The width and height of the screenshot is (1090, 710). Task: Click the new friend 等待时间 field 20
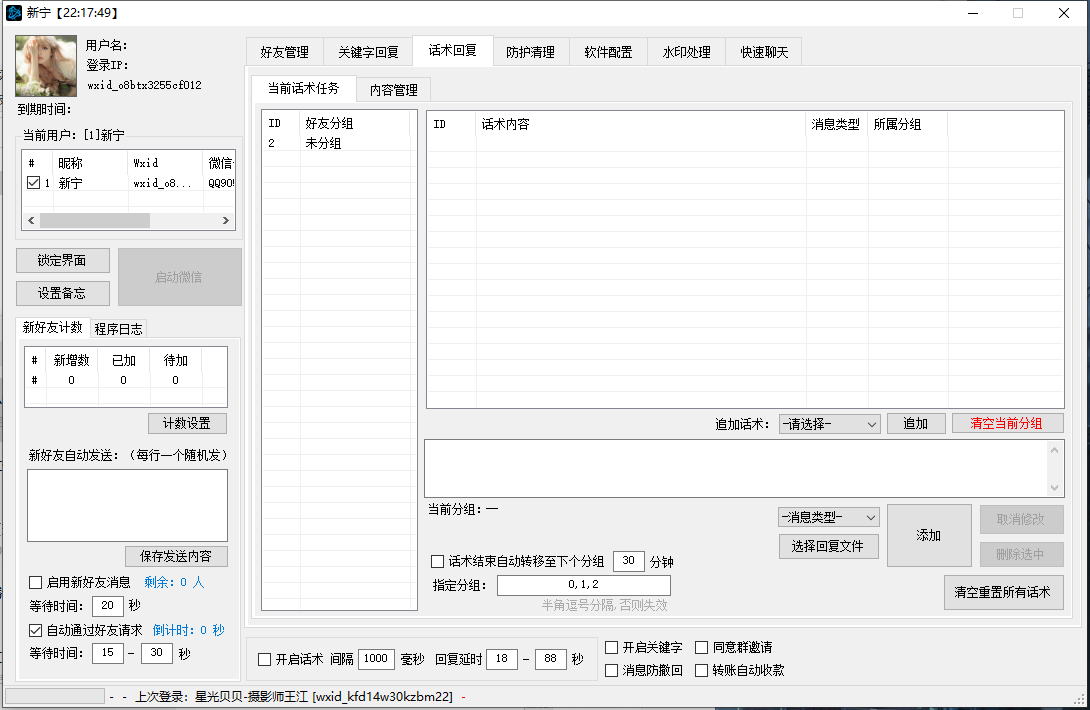pyautogui.click(x=108, y=606)
